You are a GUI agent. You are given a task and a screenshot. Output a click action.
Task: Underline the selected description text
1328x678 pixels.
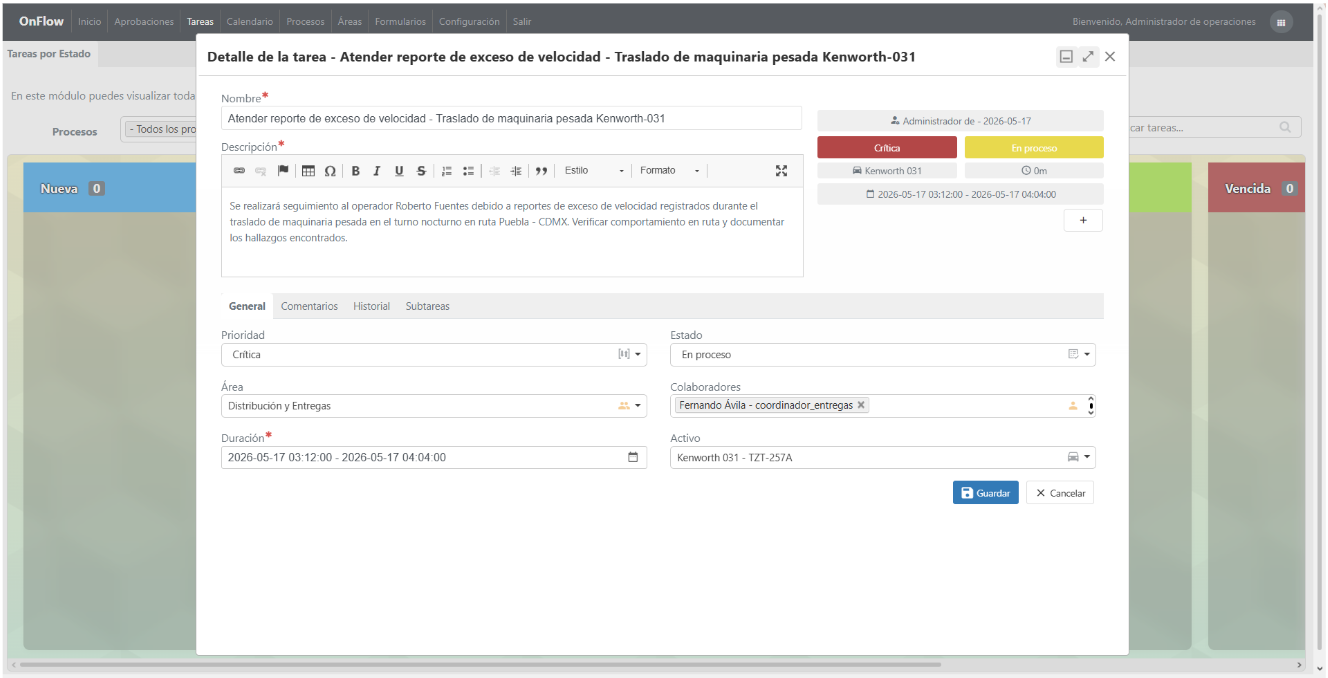tap(399, 171)
